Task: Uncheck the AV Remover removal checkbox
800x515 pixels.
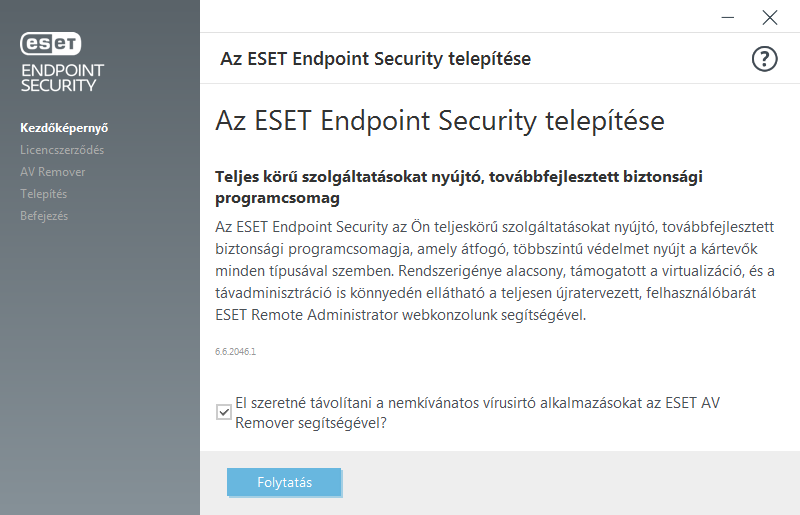Action: (224, 412)
